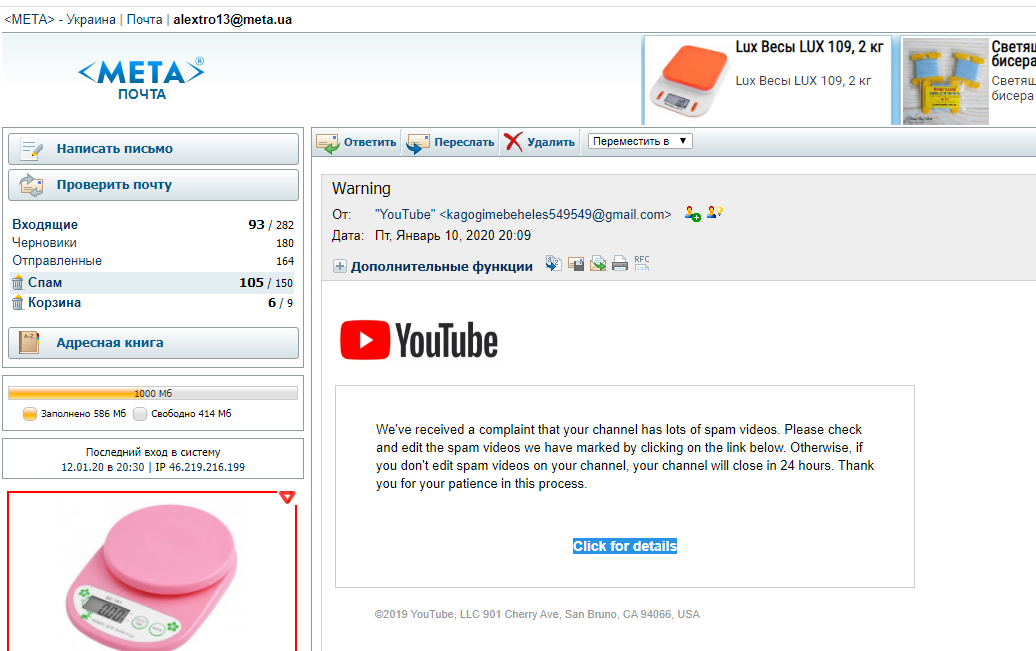
Task: Click the ©2019 YouTube, LLC footer text
Action: pyautogui.click(x=536, y=614)
